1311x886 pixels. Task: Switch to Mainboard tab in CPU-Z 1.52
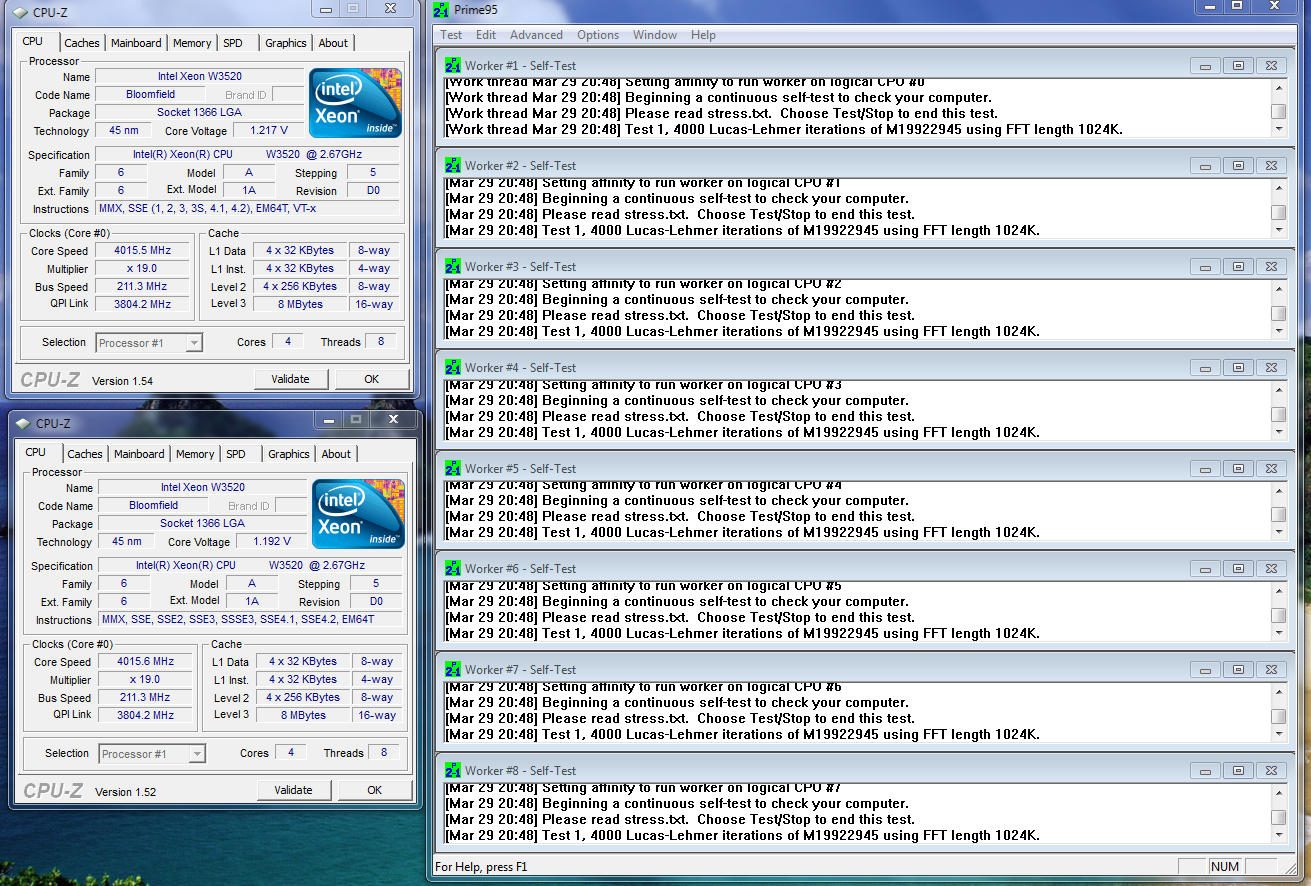click(139, 454)
